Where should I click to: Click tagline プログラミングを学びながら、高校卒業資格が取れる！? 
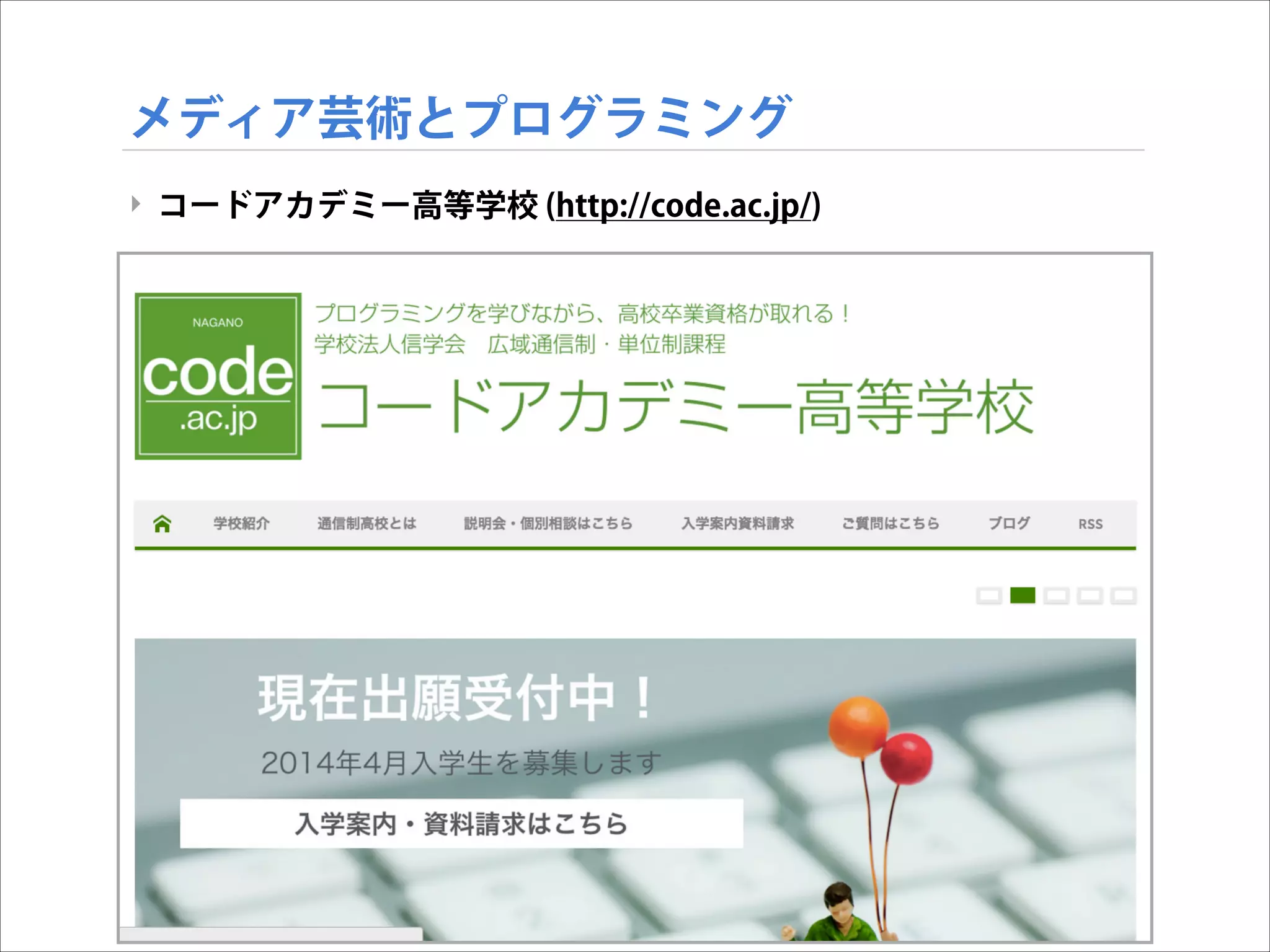(582, 314)
